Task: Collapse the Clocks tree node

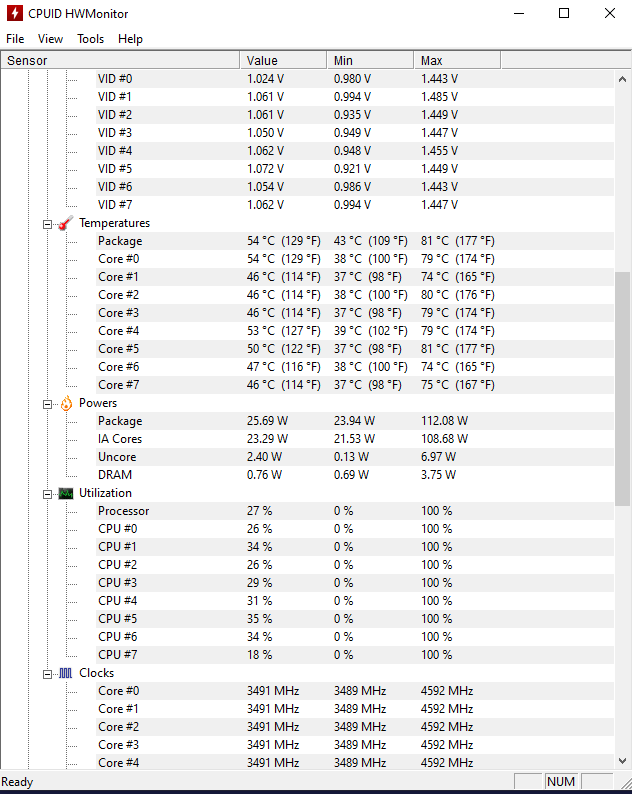Action: [x=48, y=674]
